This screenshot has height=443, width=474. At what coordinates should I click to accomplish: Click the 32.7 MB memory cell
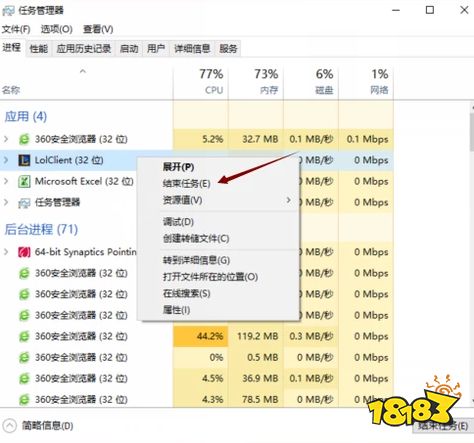point(256,139)
